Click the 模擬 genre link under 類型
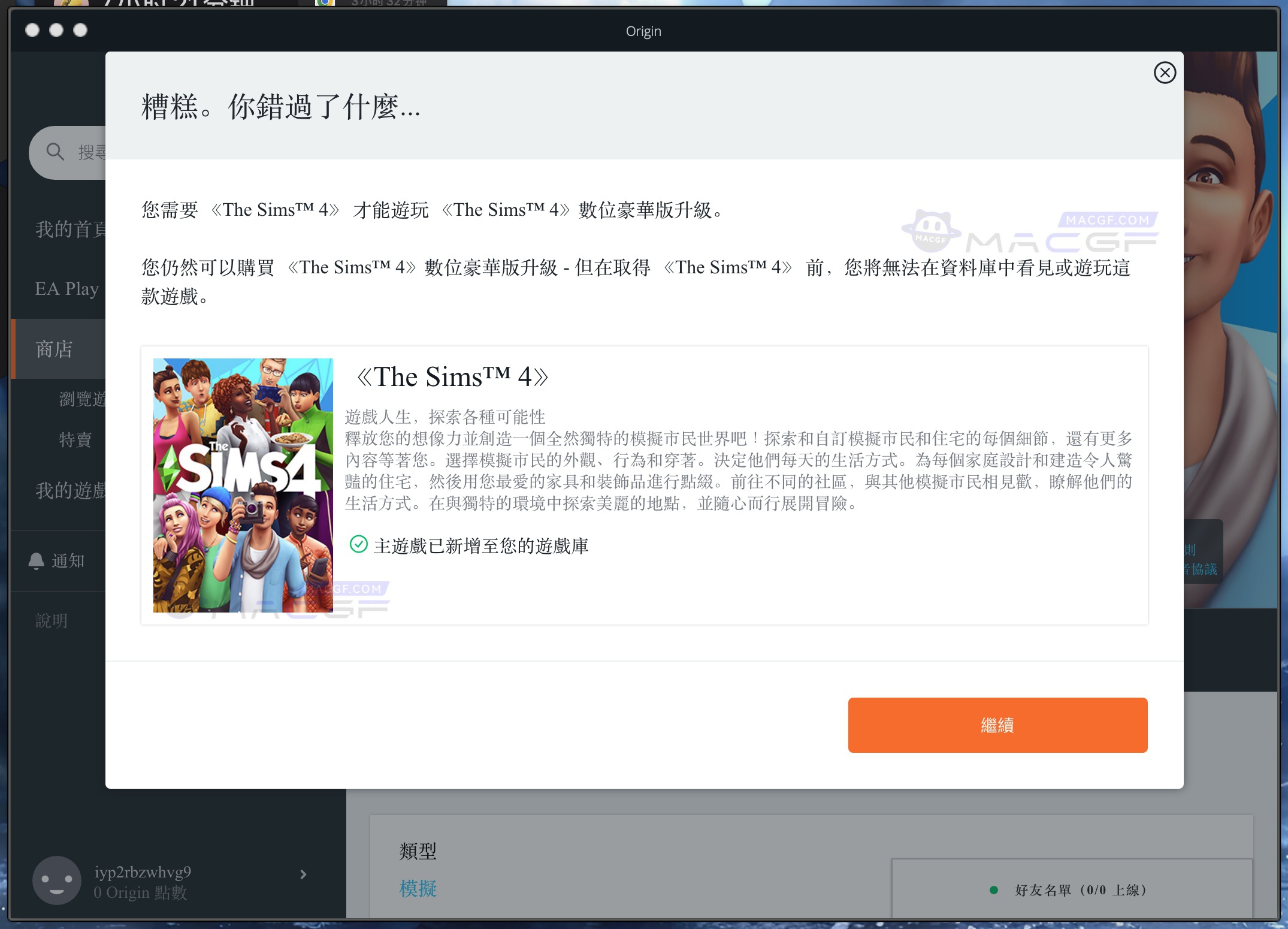The width and height of the screenshot is (1288, 929). click(418, 889)
